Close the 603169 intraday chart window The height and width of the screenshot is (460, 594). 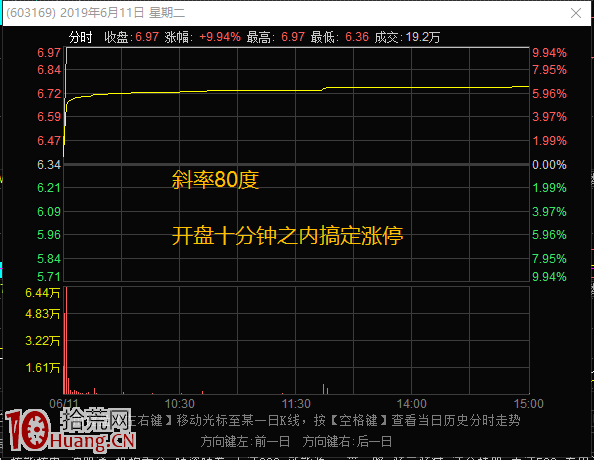[x=576, y=13]
